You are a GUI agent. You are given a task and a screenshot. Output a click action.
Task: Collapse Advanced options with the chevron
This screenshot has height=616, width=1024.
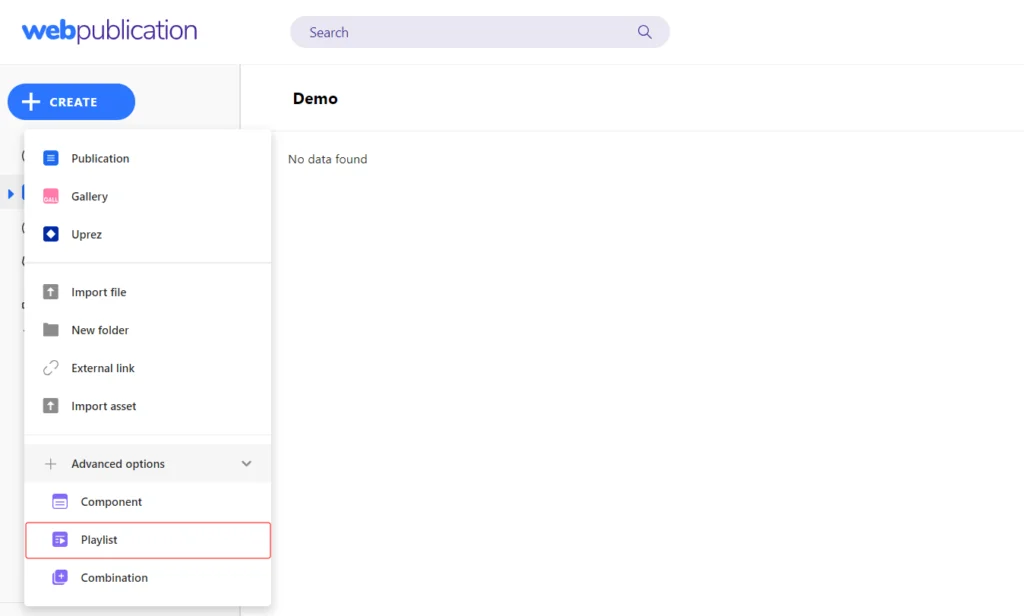(x=246, y=464)
